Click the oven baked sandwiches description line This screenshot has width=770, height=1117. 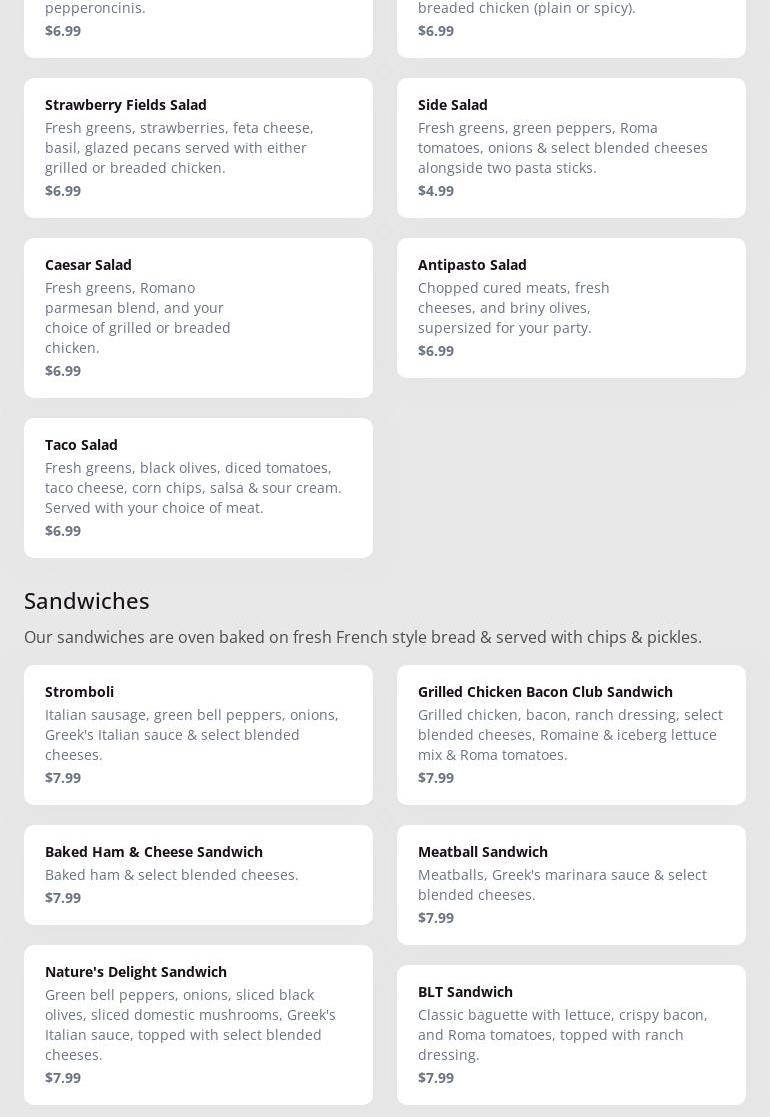coord(363,637)
